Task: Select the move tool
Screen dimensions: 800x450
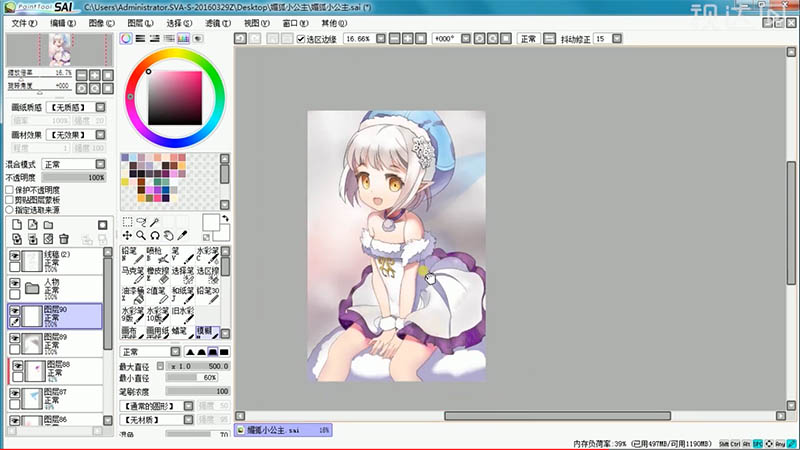Action: (x=127, y=235)
